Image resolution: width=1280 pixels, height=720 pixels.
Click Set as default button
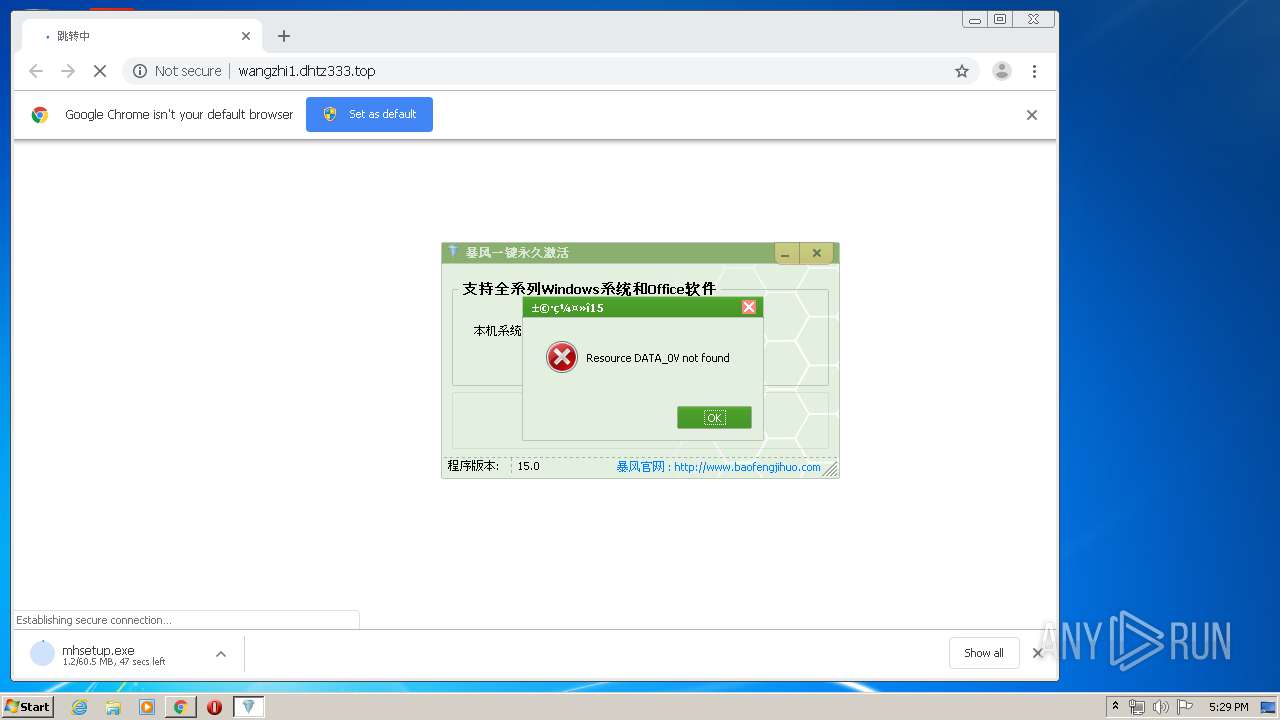point(369,114)
